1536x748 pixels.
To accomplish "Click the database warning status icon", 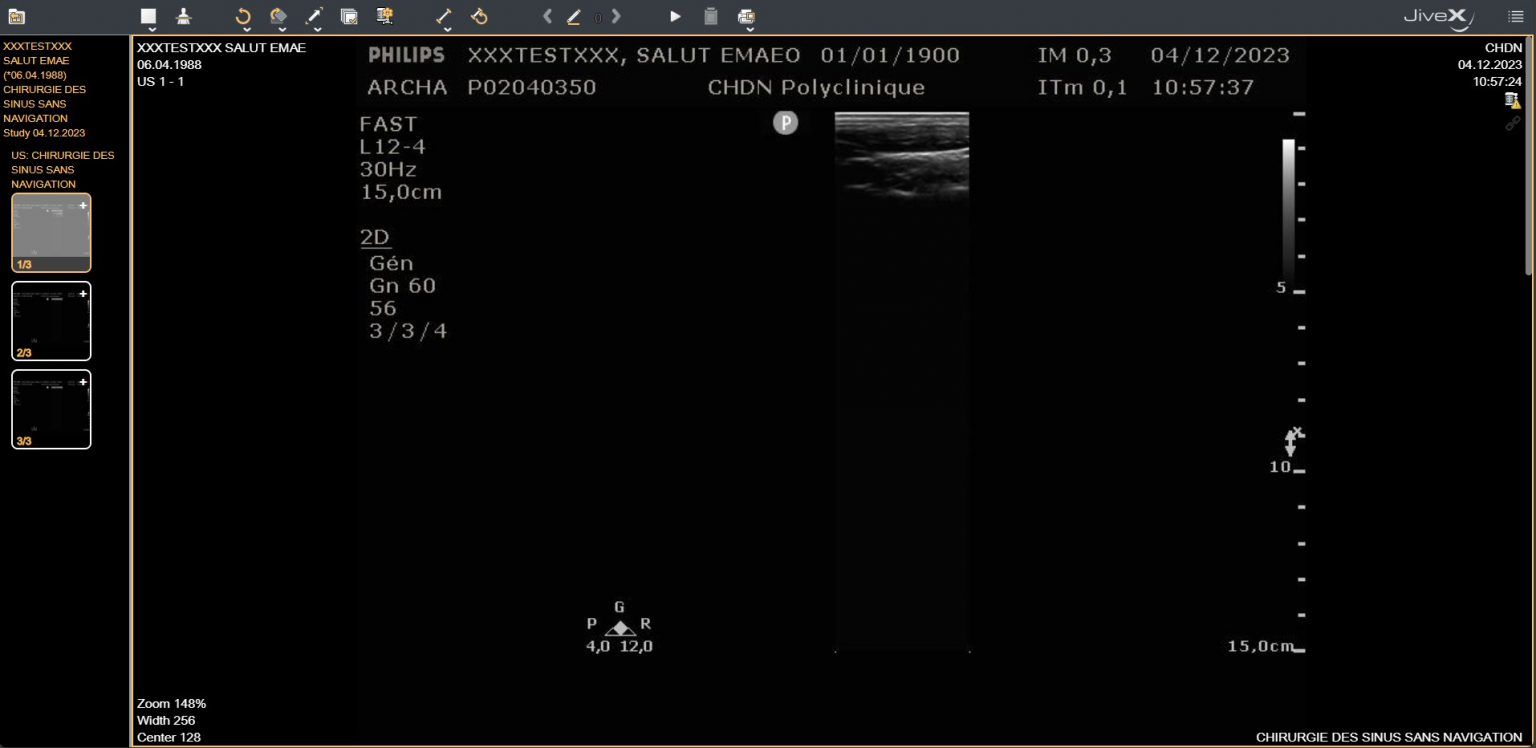I will [1513, 101].
